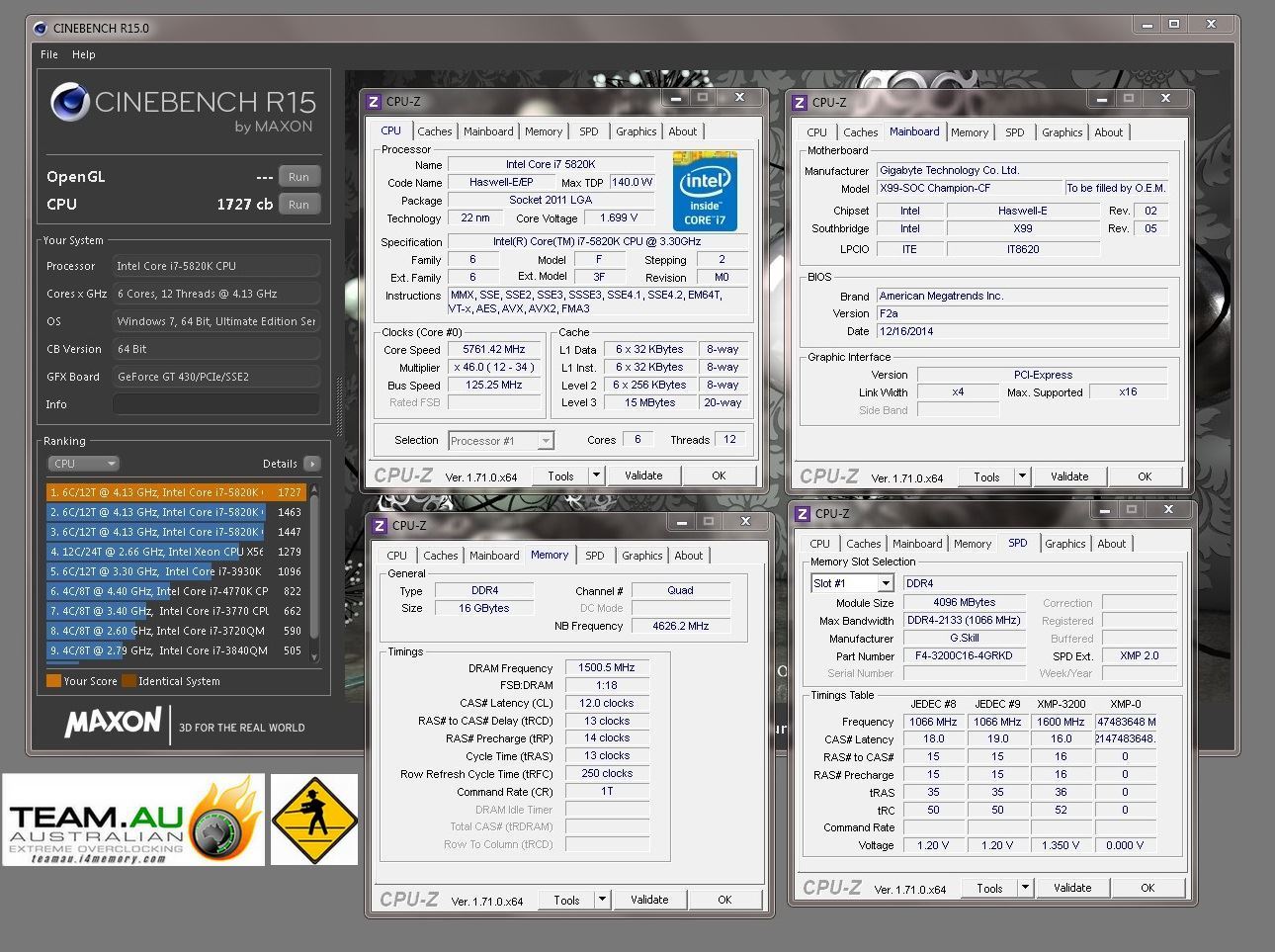Viewport: 1275px width, 952px height.
Task: Click OK in CPU-Z Memory window
Action: click(724, 900)
